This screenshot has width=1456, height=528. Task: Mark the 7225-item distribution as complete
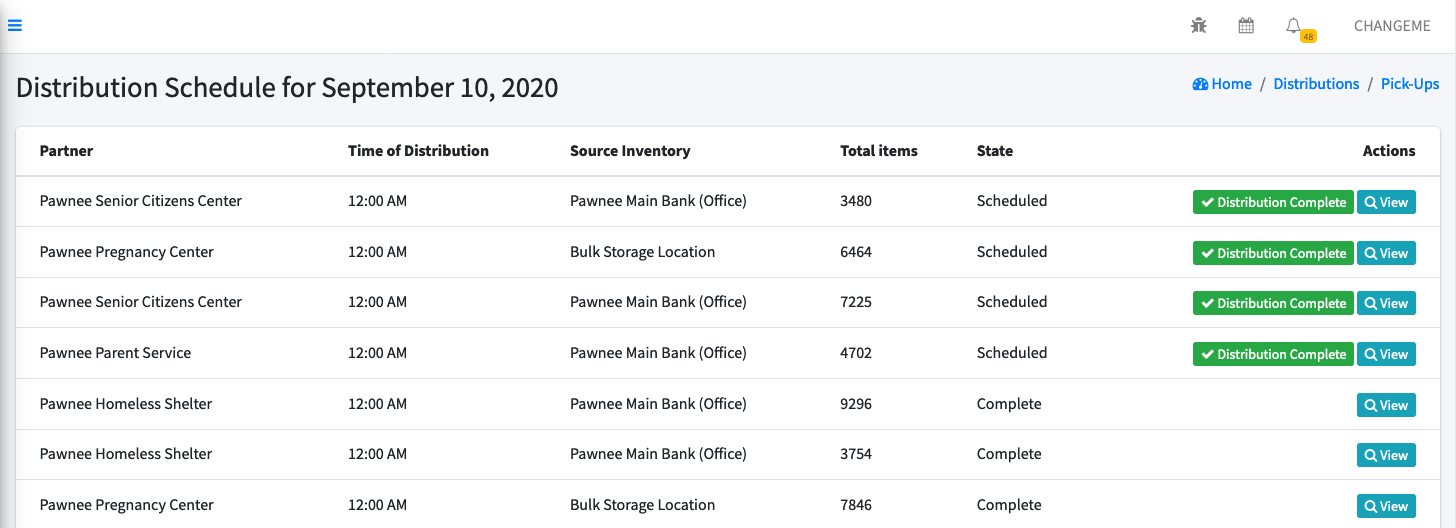[1273, 303]
